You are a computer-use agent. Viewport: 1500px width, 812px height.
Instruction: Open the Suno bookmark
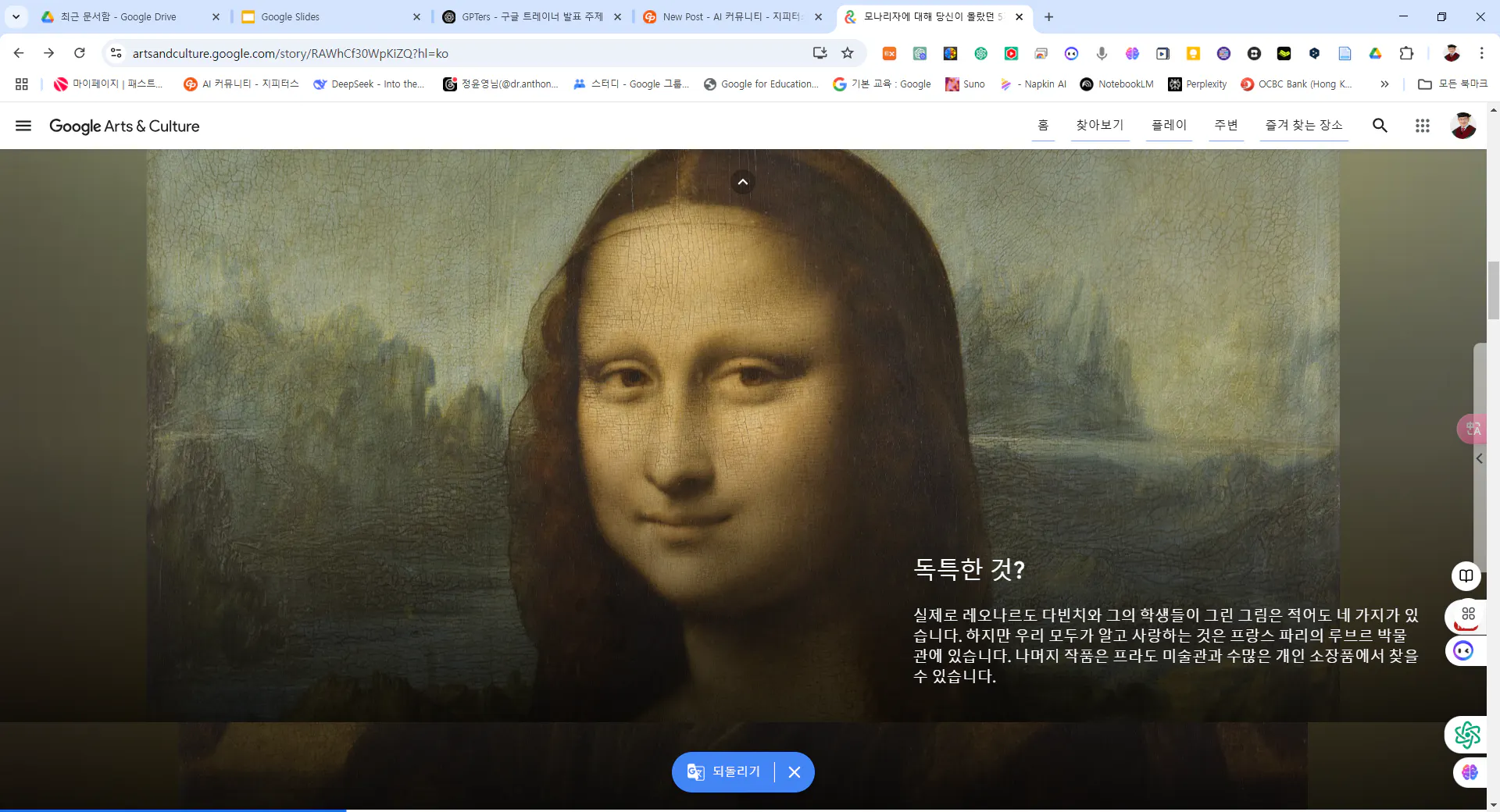click(x=965, y=84)
